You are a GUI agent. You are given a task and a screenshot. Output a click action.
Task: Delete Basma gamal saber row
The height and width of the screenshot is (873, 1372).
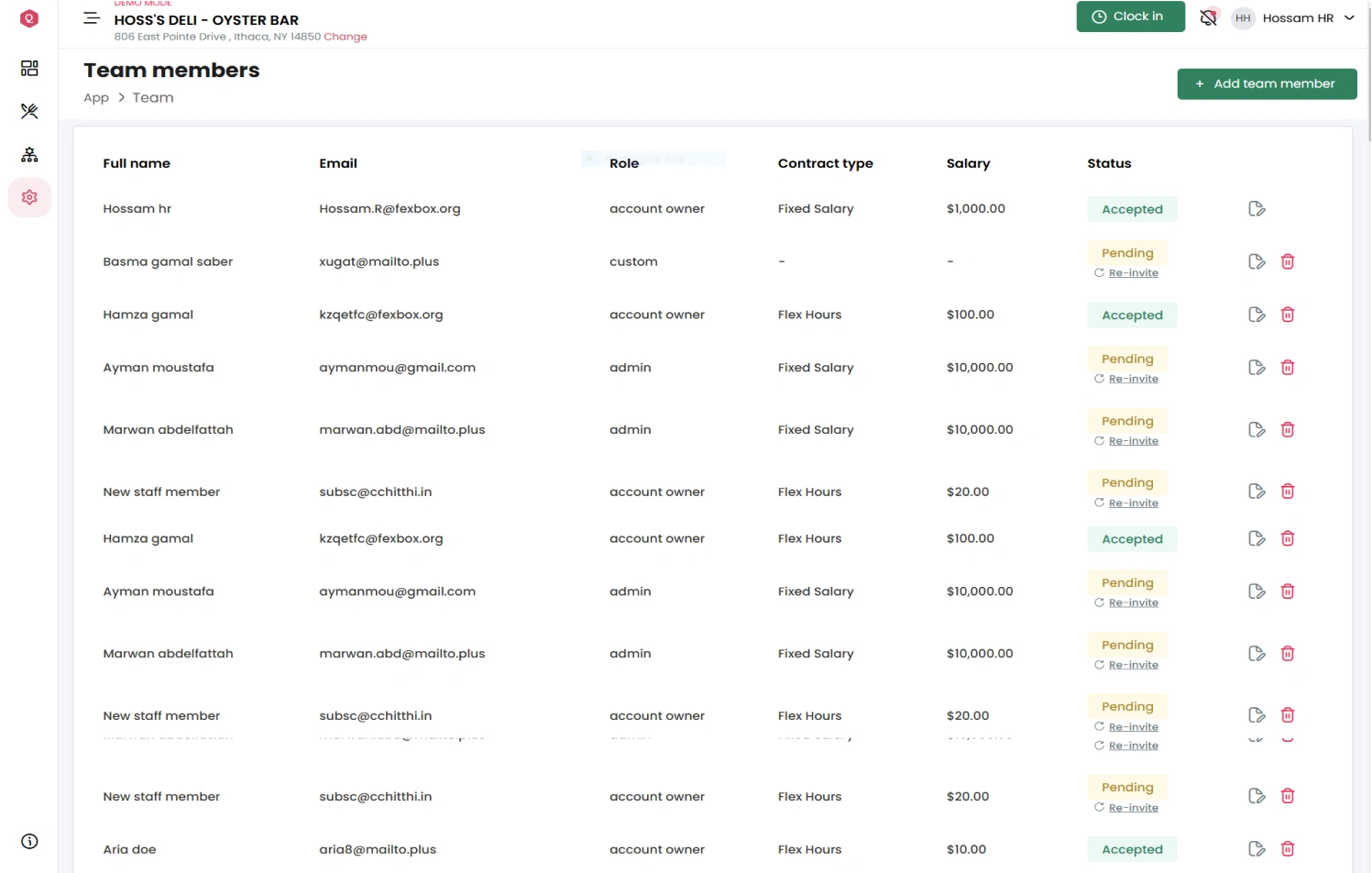coord(1287,262)
